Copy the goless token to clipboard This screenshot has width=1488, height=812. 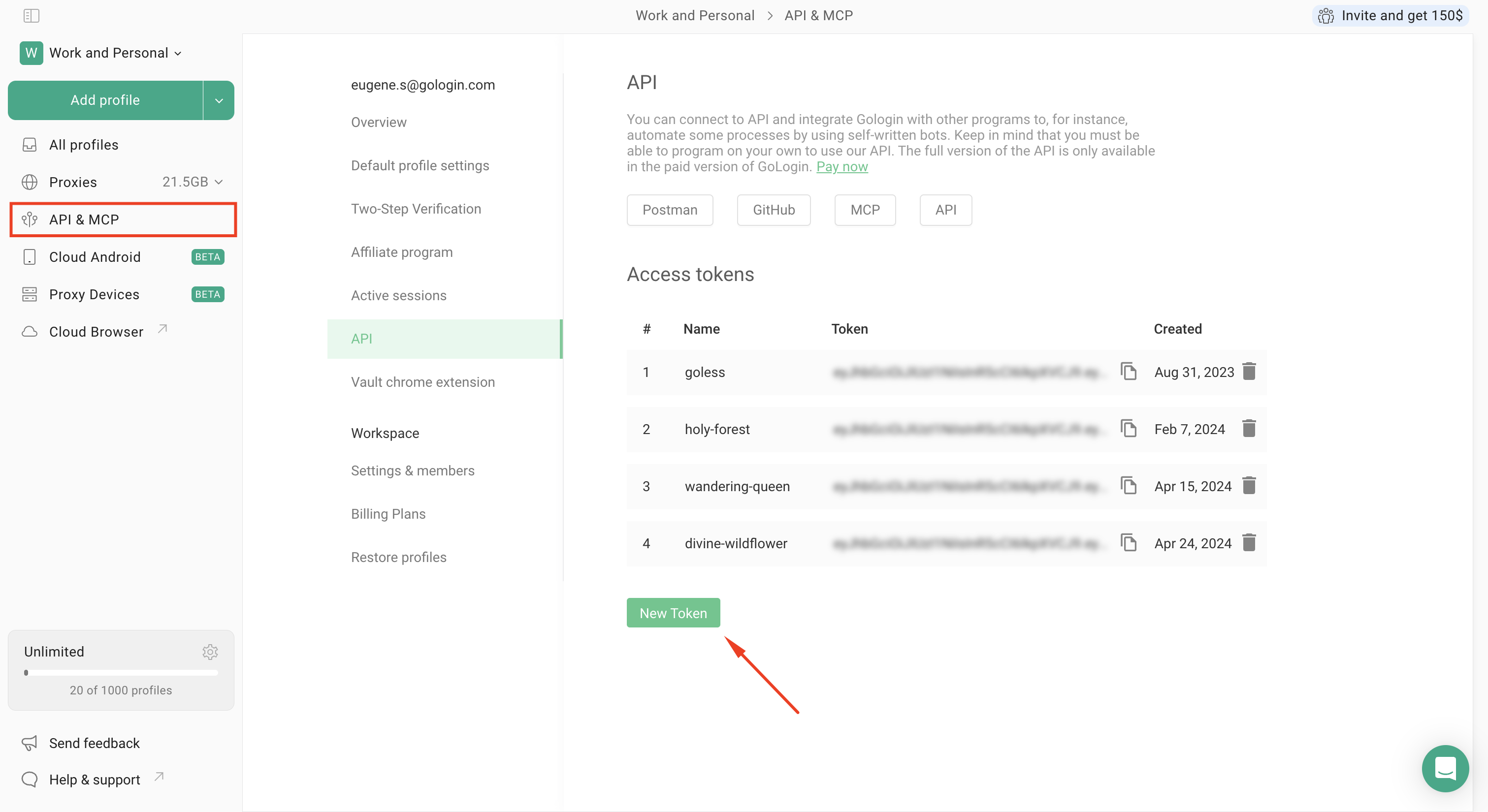tap(1128, 372)
